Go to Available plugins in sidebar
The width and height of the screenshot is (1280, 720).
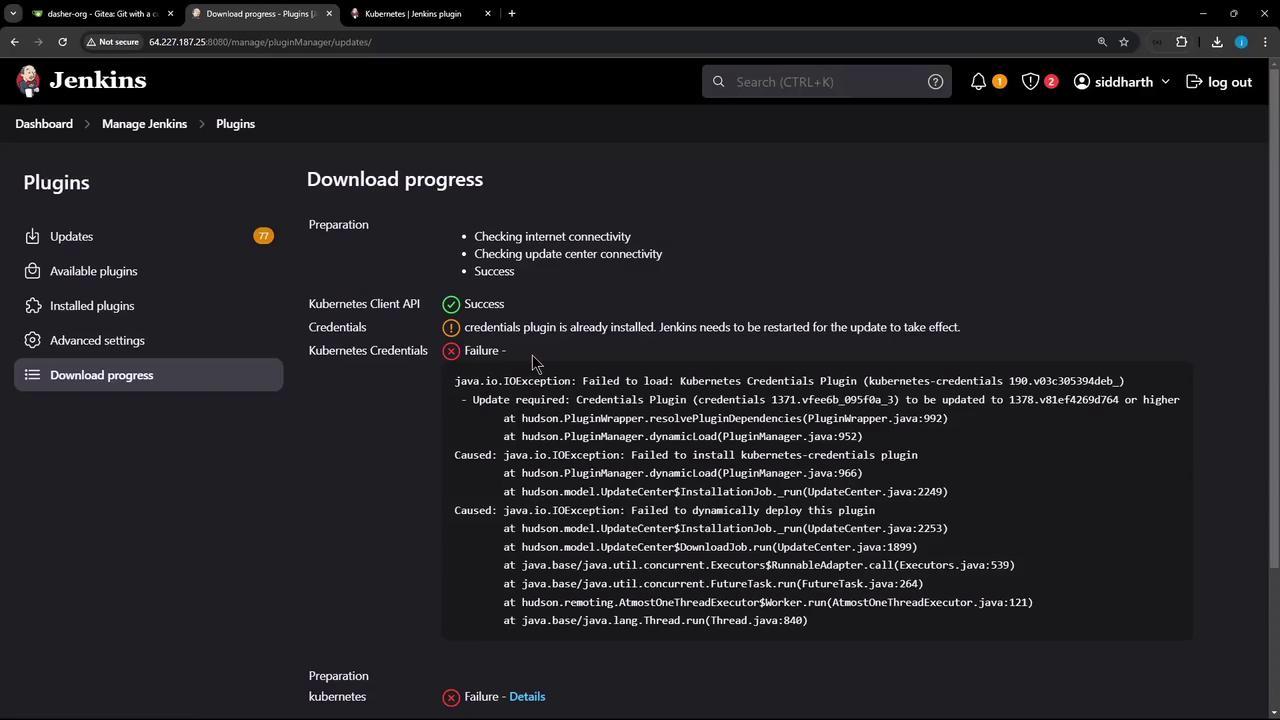(x=93, y=271)
